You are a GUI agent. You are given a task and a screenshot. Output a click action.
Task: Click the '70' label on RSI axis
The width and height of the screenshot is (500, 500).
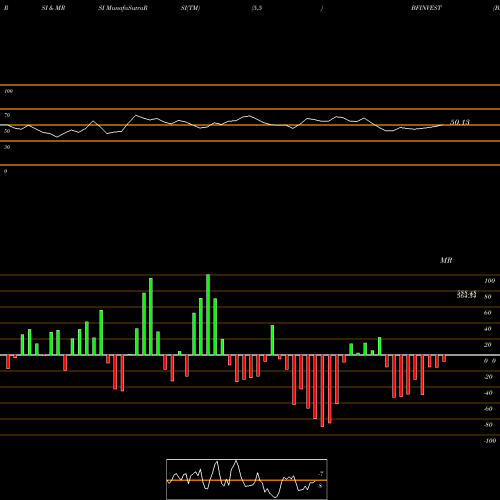coord(7,115)
